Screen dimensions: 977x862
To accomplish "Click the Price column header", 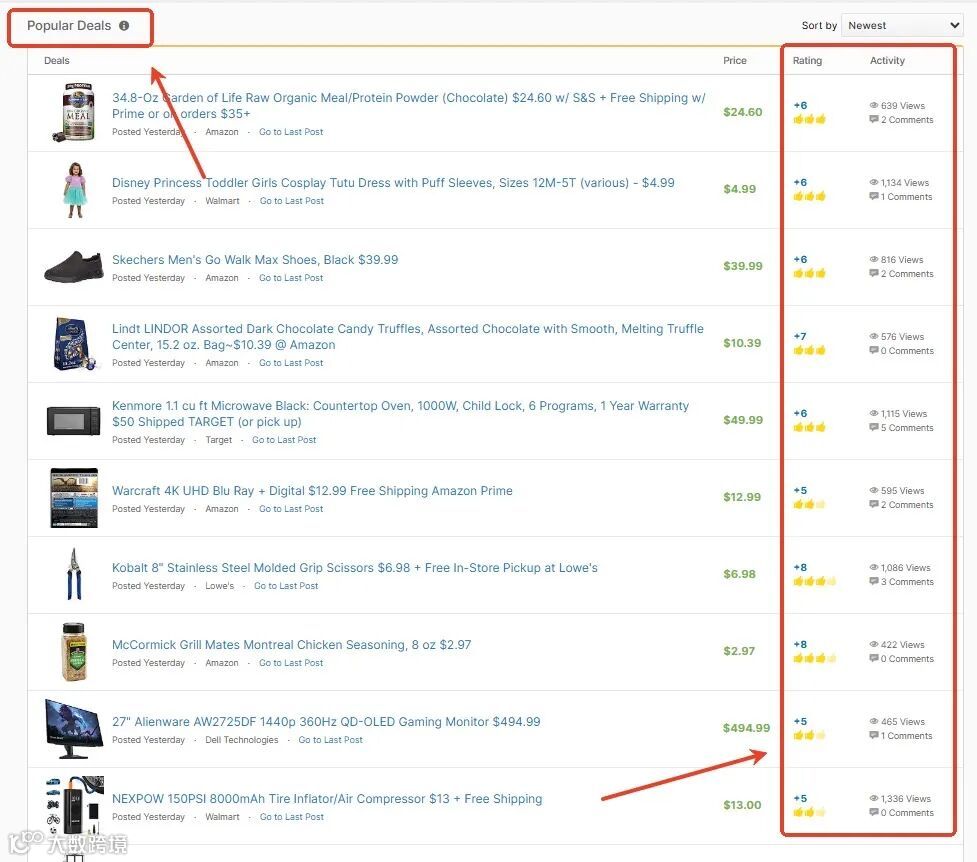I will [735, 60].
